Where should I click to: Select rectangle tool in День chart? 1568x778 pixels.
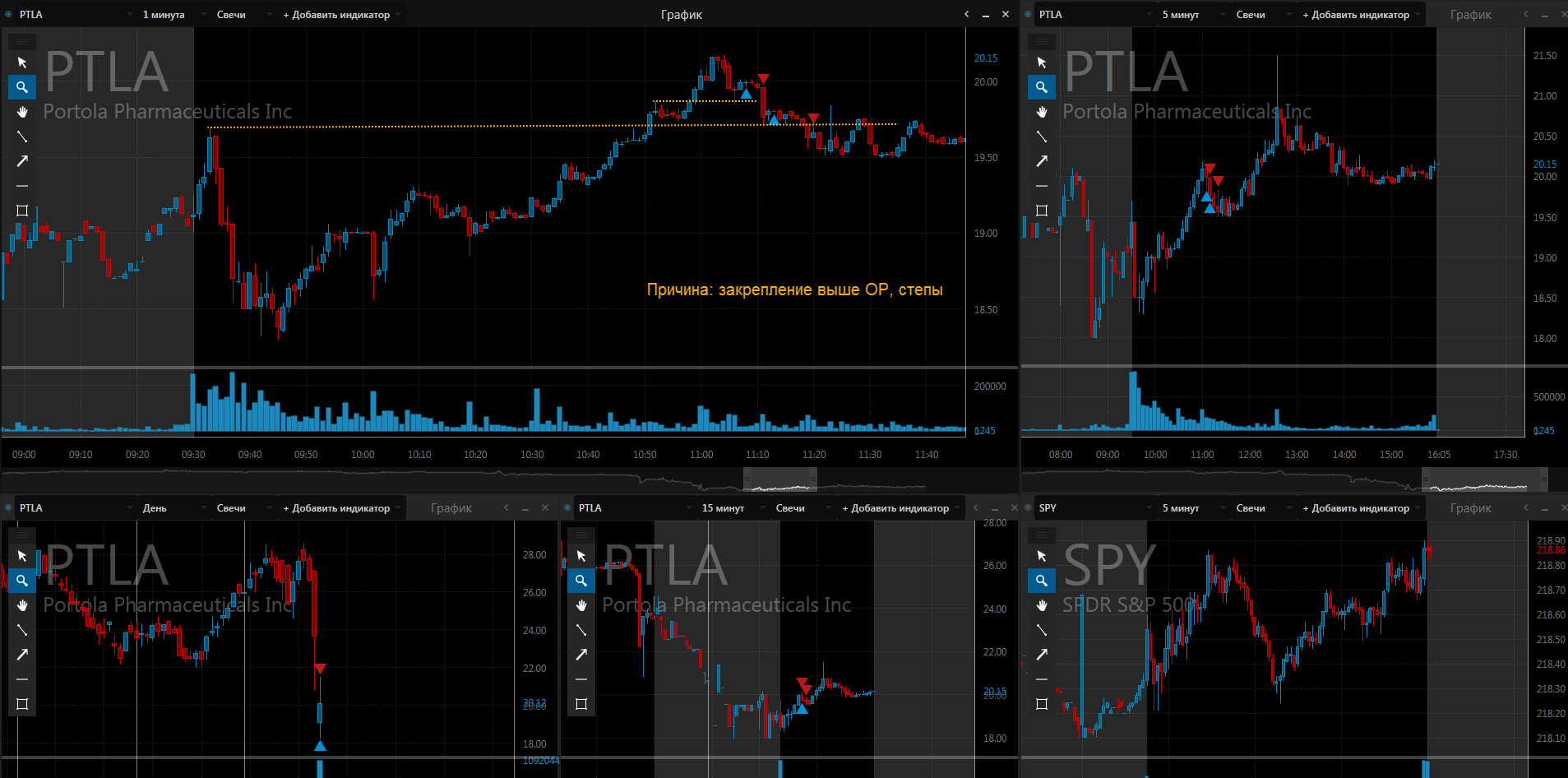(x=22, y=704)
